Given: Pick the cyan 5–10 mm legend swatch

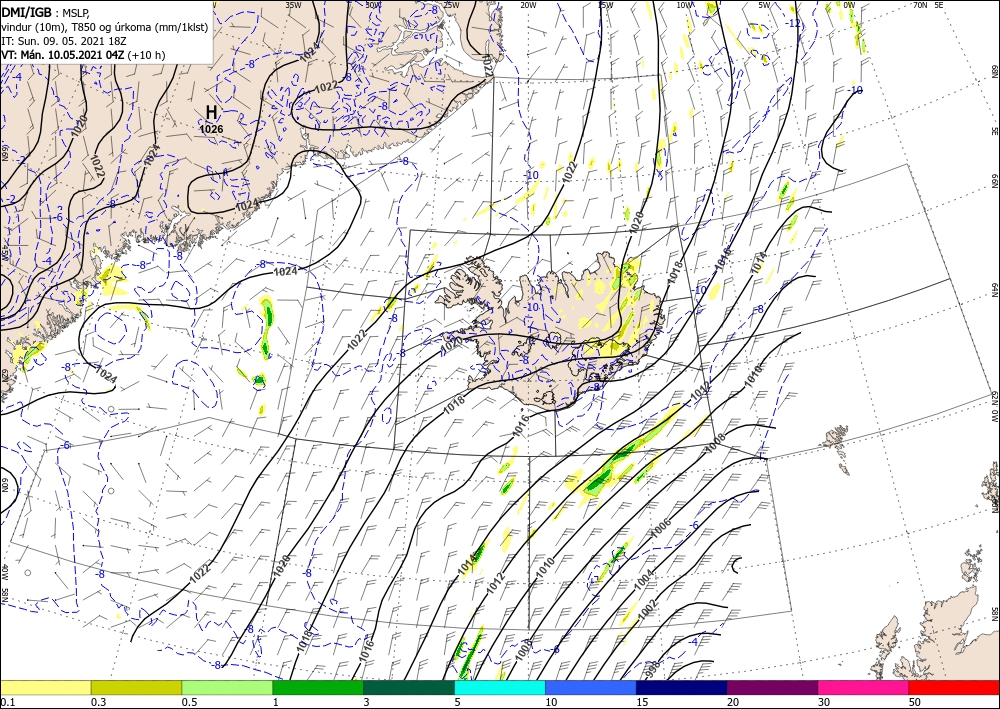Looking at the screenshot, I should 500,687.
